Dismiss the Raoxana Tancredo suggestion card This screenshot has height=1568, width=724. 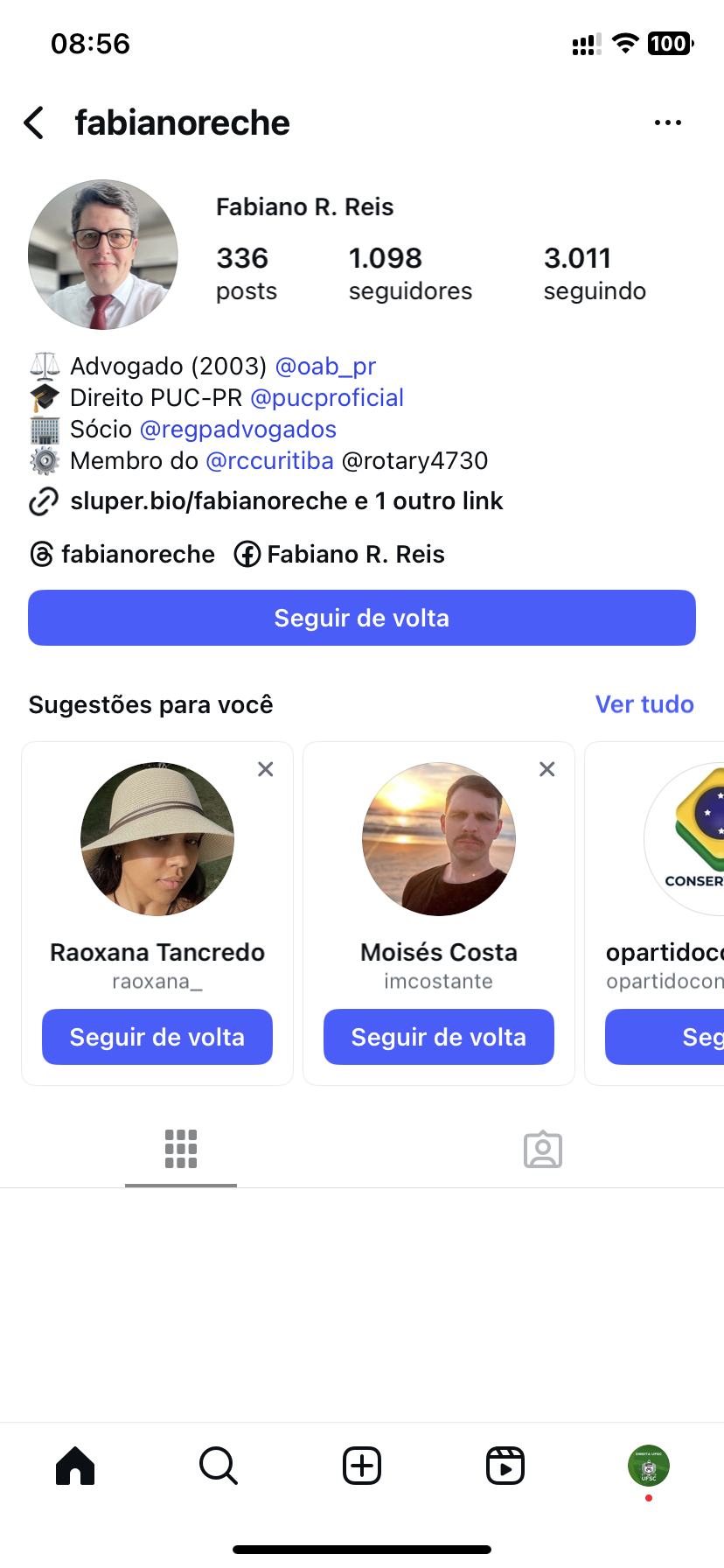click(266, 769)
